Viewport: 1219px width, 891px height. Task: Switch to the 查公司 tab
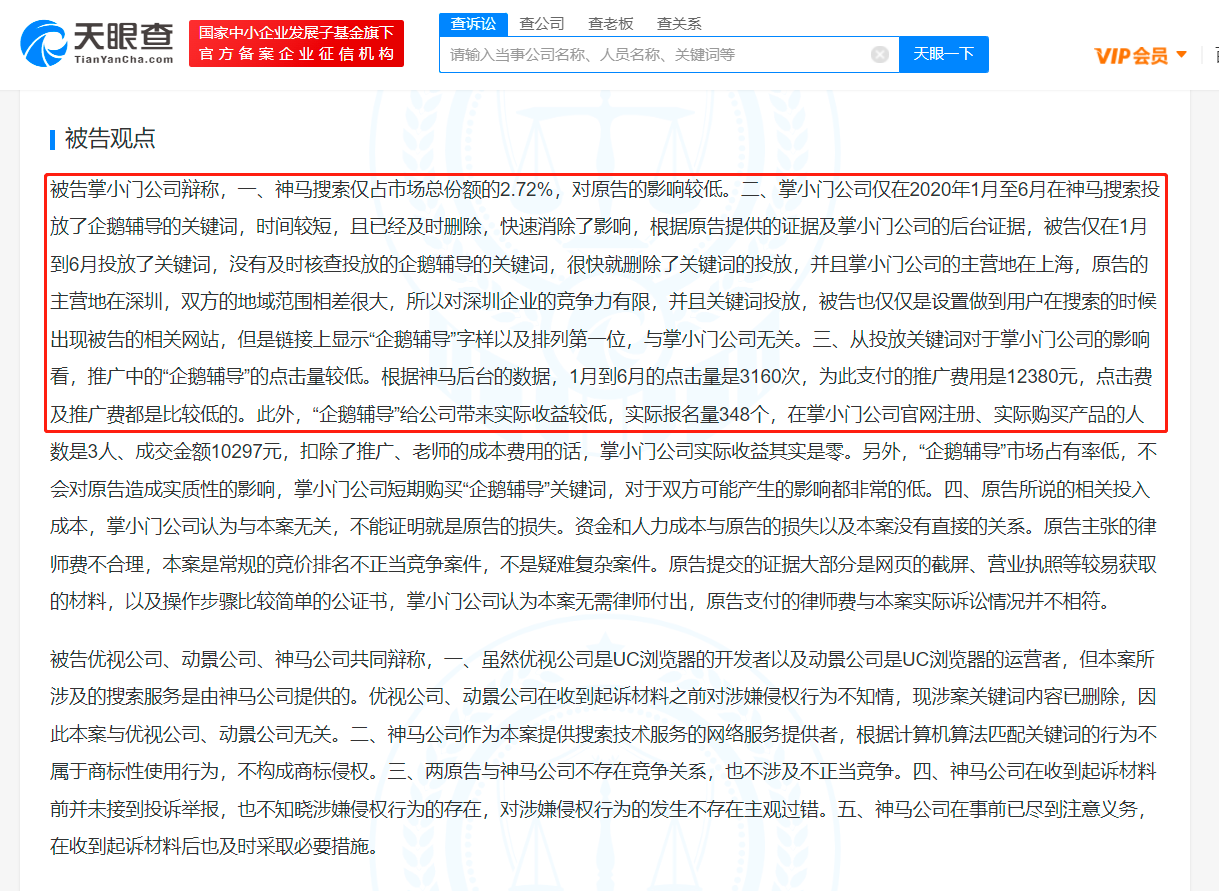coord(542,23)
